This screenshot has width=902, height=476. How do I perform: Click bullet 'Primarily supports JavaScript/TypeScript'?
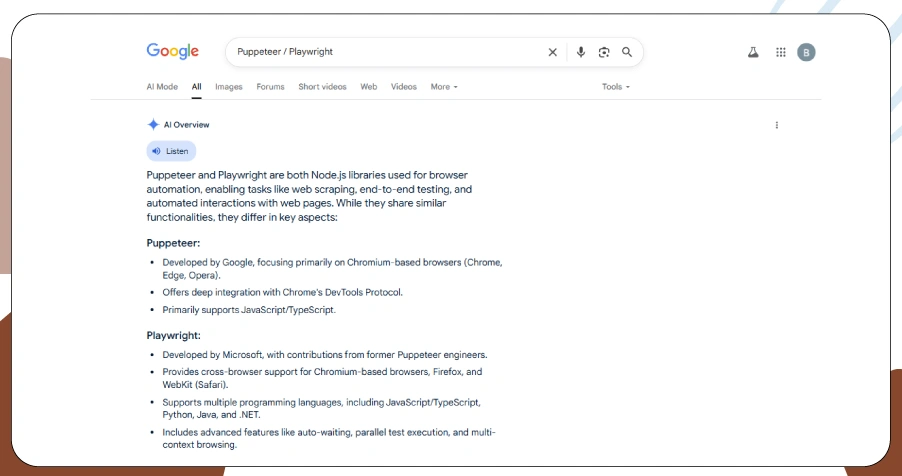[249, 310]
